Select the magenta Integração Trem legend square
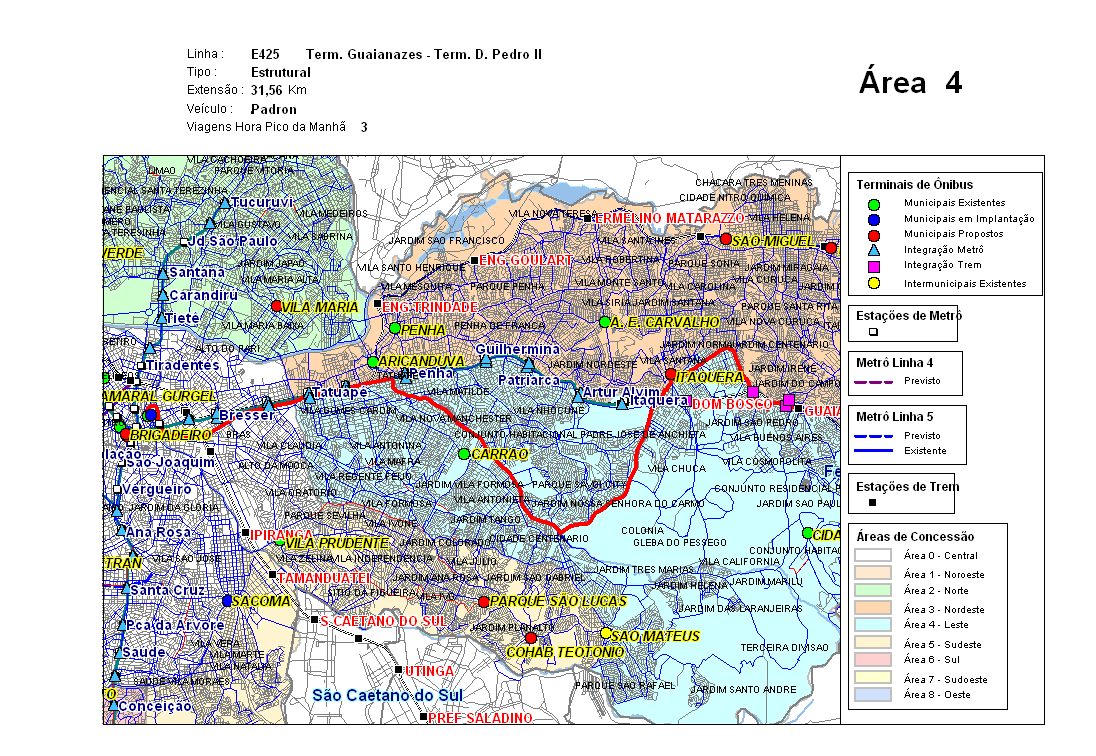Image resolution: width=1096 pixels, height=756 pixels. point(874,266)
